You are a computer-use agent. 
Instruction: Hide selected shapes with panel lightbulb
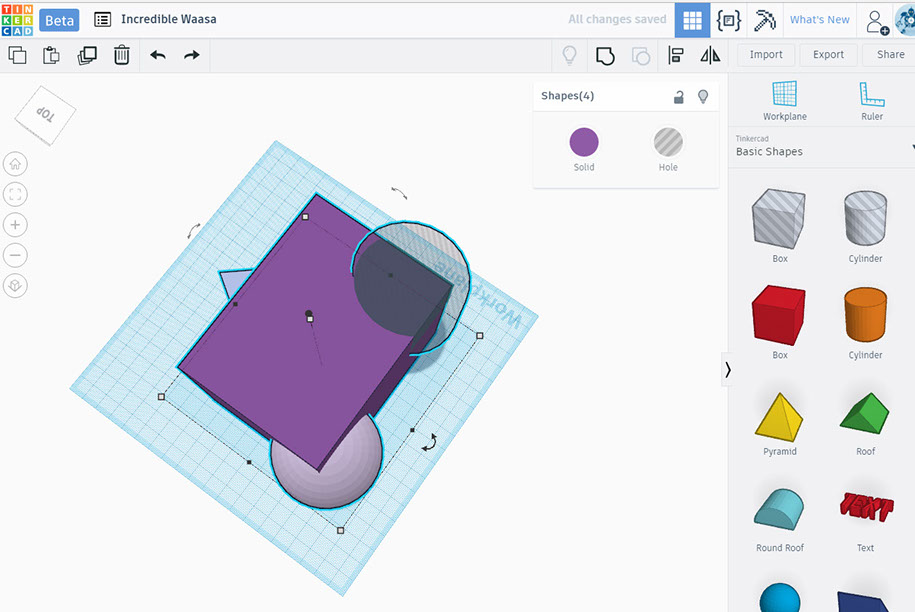703,96
